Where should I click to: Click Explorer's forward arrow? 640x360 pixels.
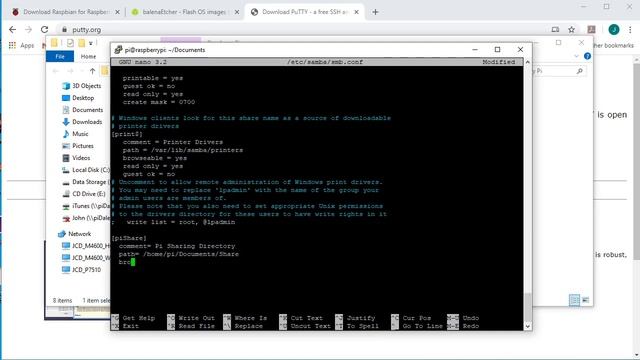click(70, 71)
